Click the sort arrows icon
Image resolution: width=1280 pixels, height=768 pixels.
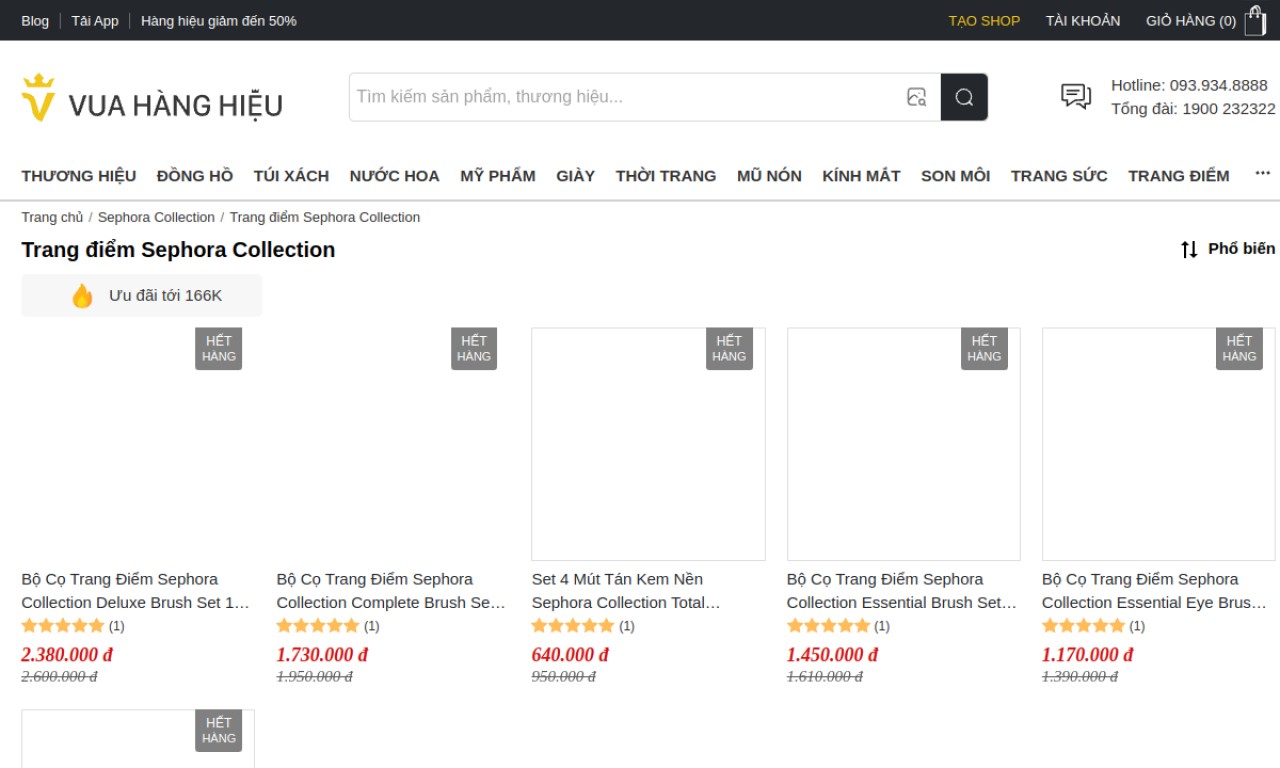(x=1189, y=249)
